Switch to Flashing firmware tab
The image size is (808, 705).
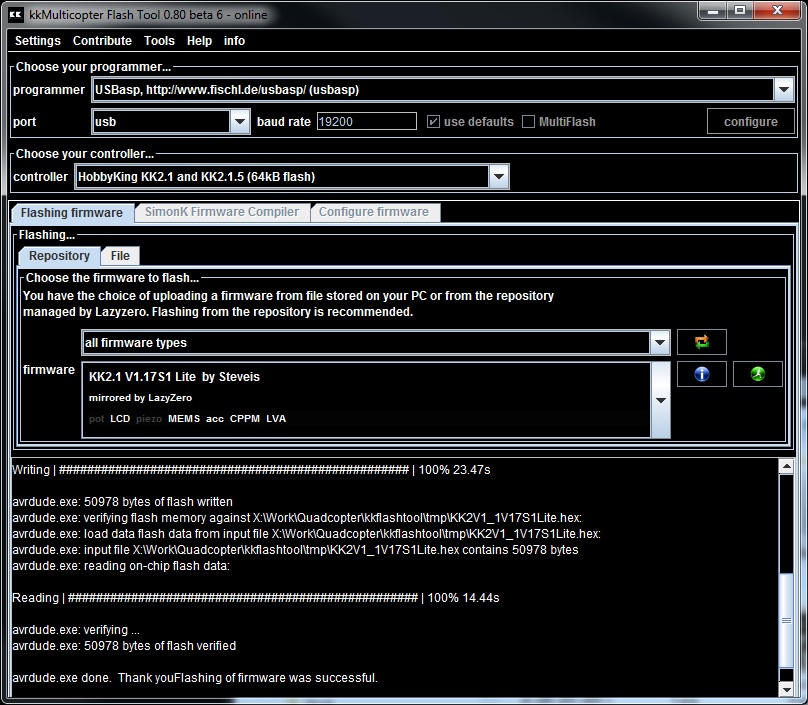coord(72,213)
